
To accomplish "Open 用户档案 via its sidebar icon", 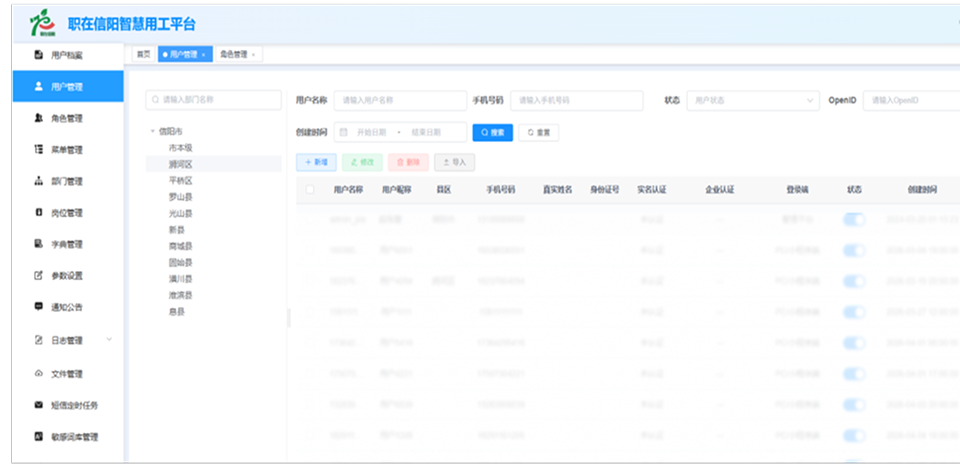I will [38, 55].
